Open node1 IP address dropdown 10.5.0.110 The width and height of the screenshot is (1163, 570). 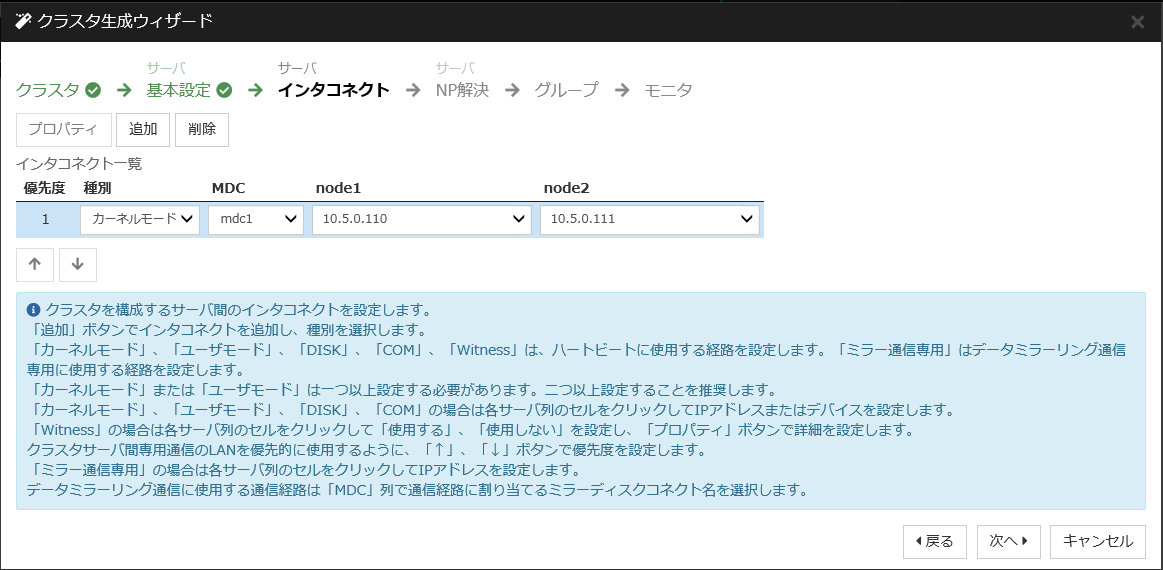[x=421, y=219]
